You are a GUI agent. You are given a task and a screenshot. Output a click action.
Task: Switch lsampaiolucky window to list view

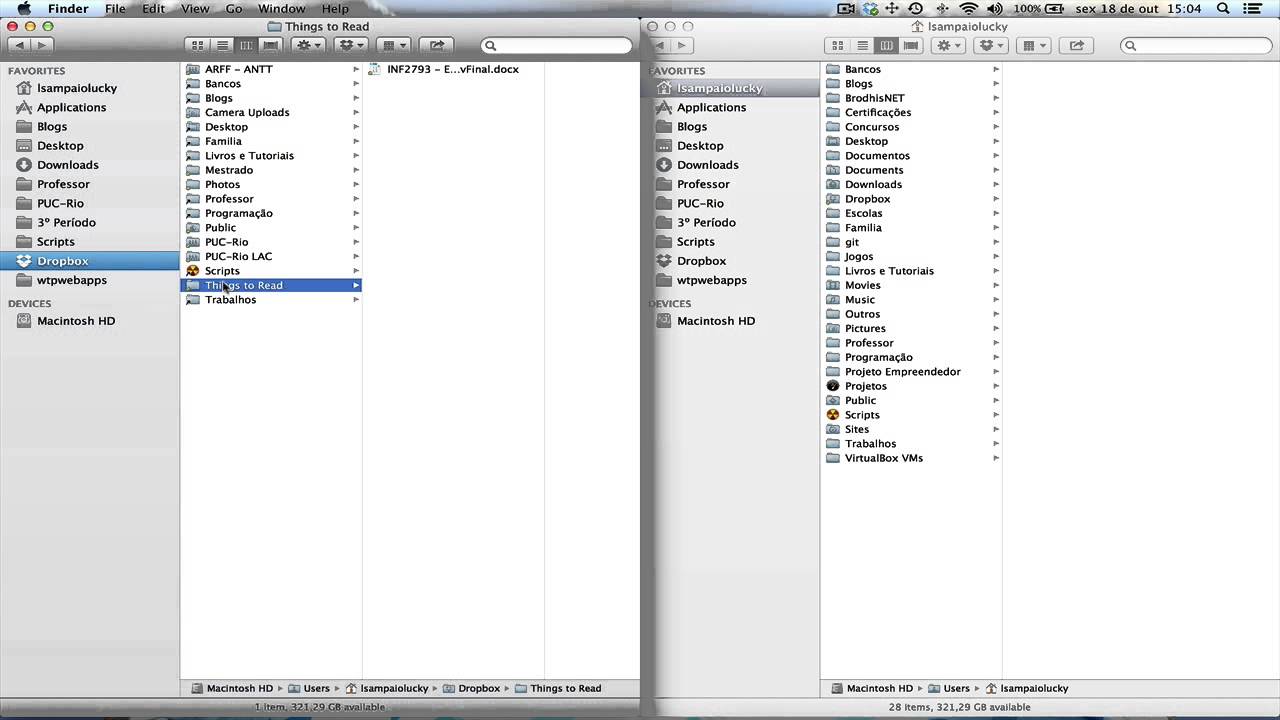(x=862, y=45)
